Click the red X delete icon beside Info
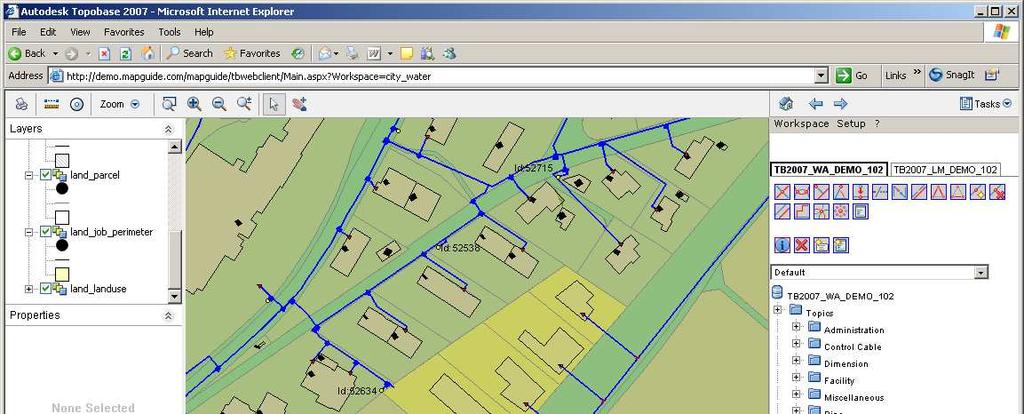Image resolution: width=1024 pixels, height=414 pixels. tap(802, 245)
